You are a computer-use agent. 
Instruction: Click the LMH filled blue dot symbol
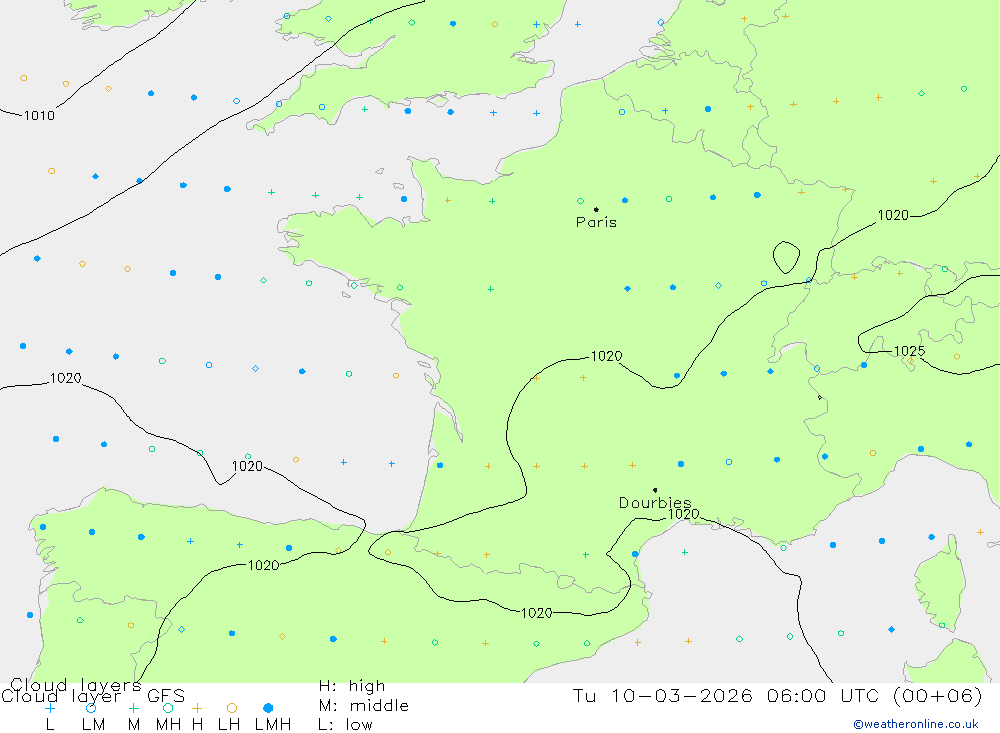pos(268,708)
